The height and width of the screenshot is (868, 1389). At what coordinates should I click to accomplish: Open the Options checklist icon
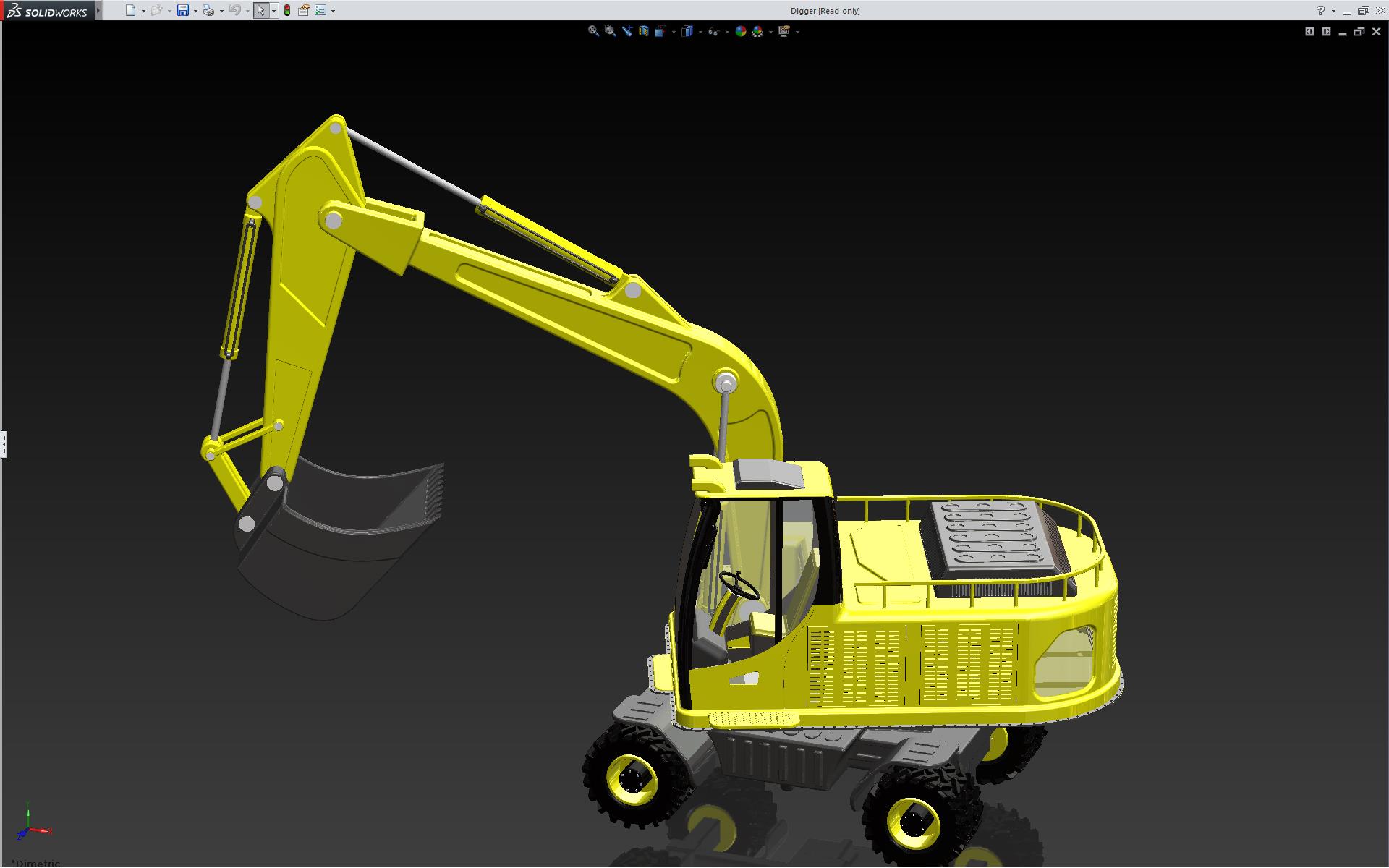pyautogui.click(x=320, y=10)
